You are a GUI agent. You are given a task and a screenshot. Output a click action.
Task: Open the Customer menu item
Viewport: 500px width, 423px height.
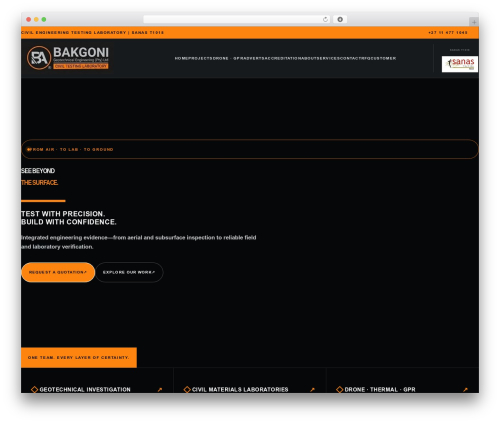click(x=383, y=58)
